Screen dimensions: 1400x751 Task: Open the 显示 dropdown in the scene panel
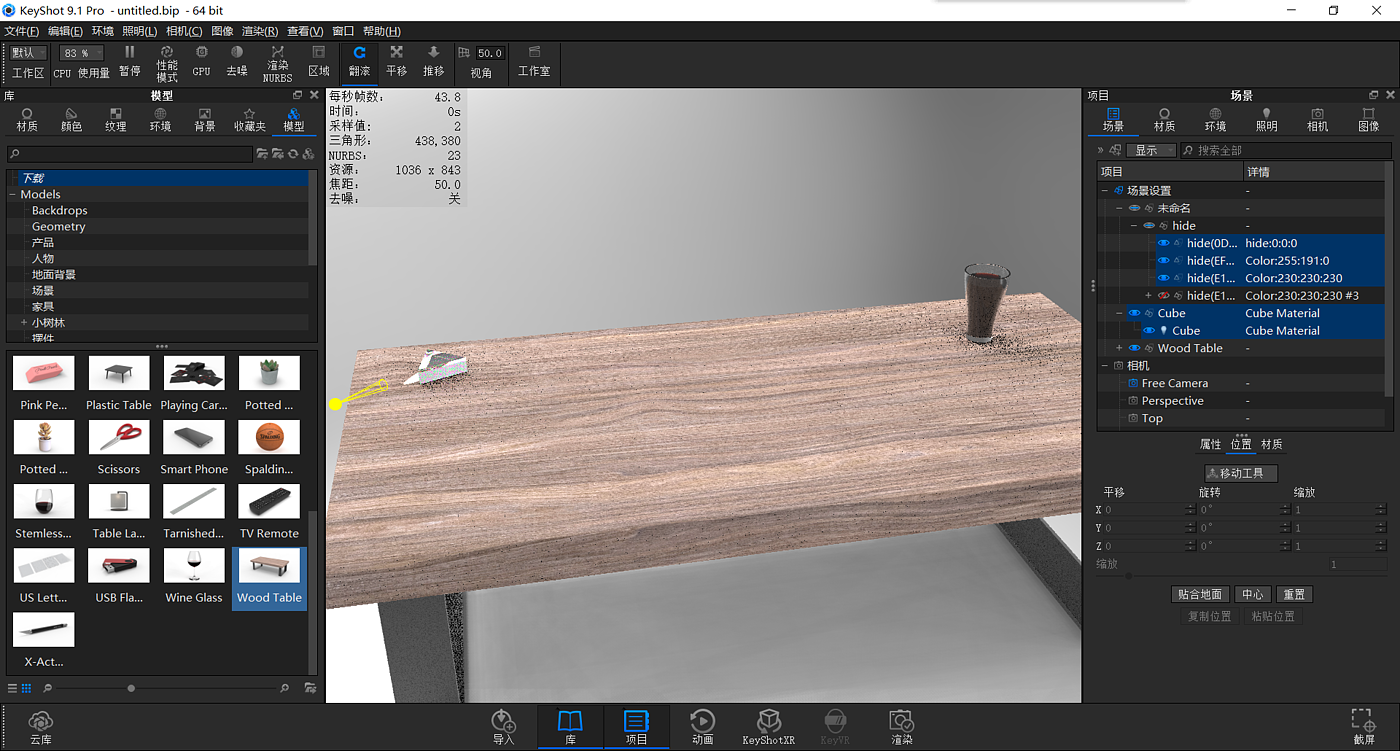coord(1151,150)
